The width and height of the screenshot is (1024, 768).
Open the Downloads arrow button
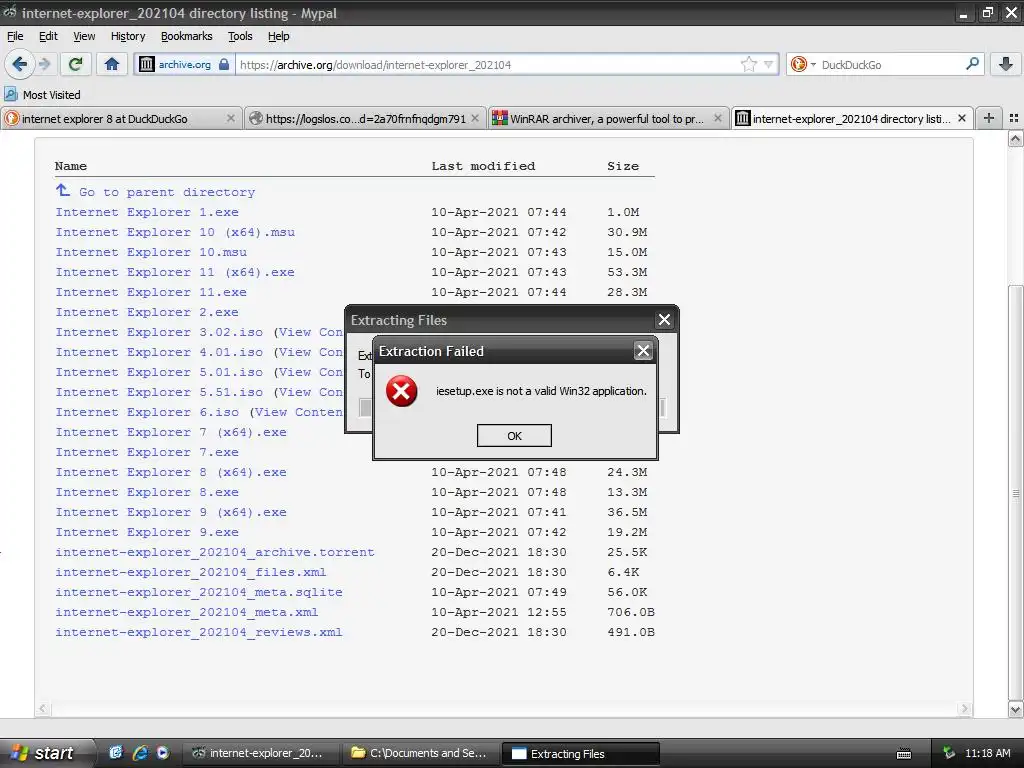tap(1005, 64)
